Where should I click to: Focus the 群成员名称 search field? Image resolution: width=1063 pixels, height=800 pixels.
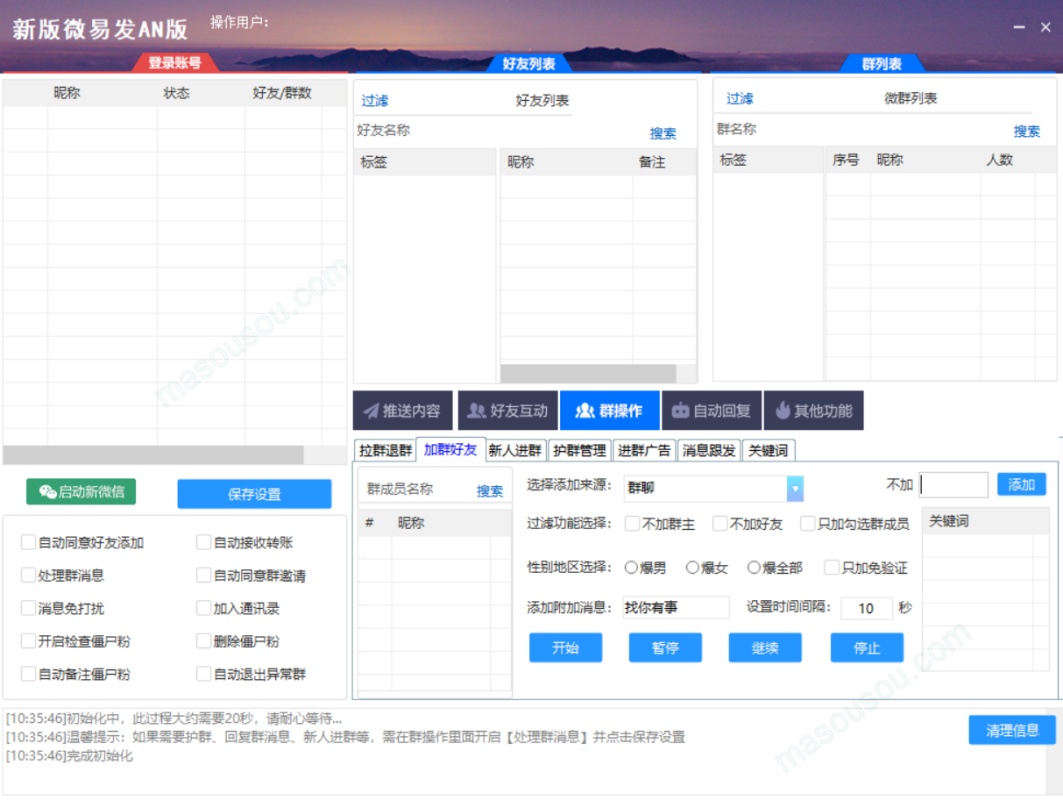click(417, 489)
